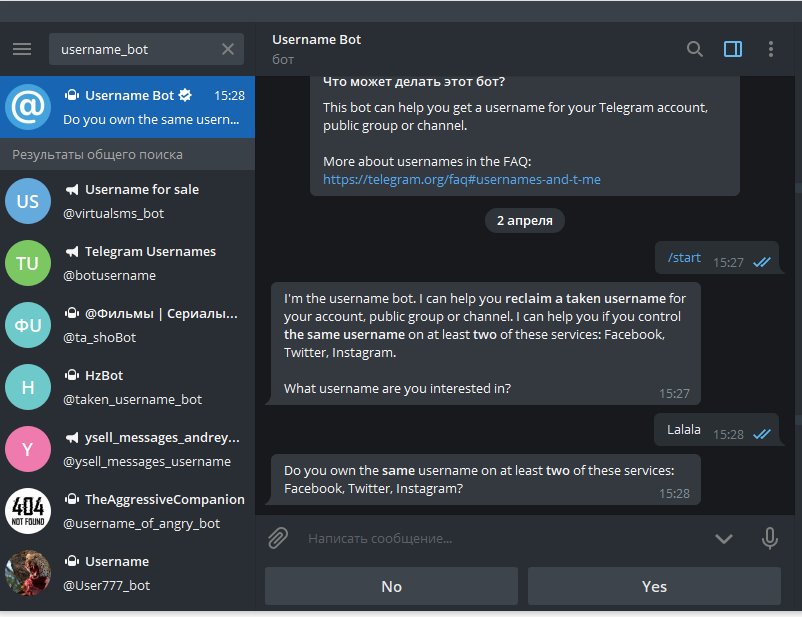This screenshot has height=617, width=802.
Task: Toggle the right info sidebar panel
Action: 733,49
